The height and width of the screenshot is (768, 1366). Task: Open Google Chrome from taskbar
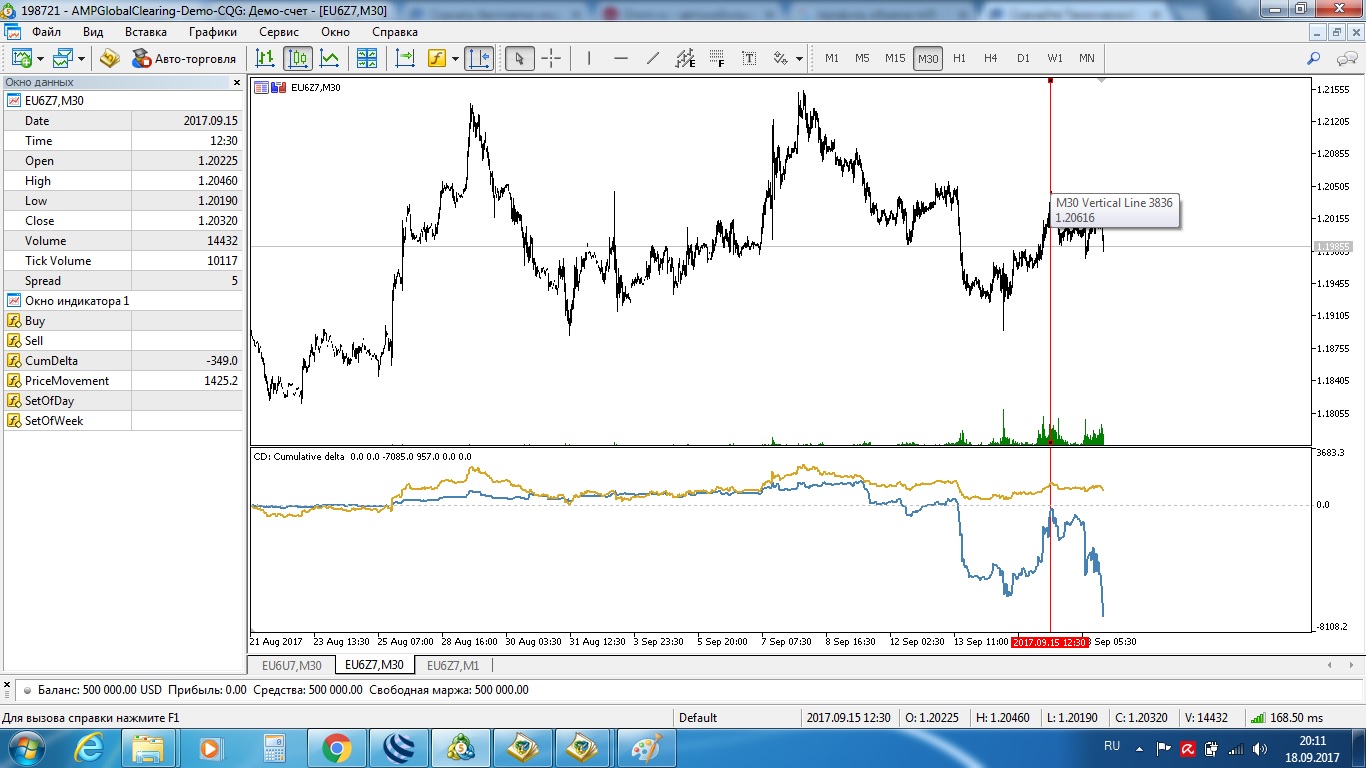point(336,748)
